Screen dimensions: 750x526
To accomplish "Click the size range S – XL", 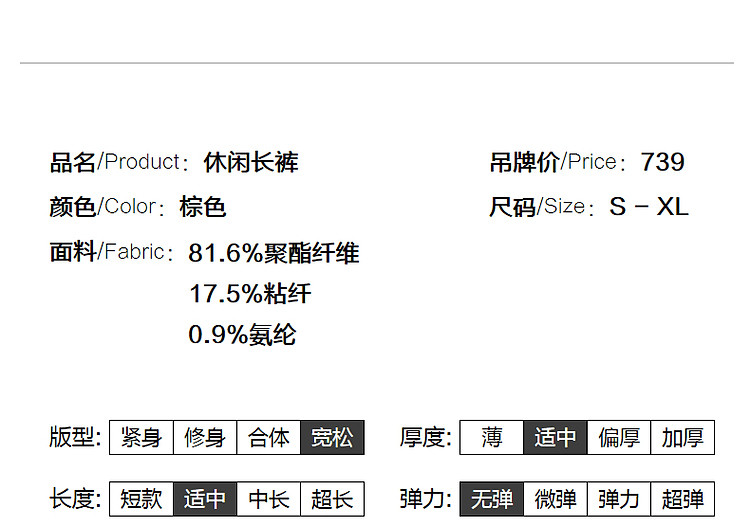I will point(649,207).
